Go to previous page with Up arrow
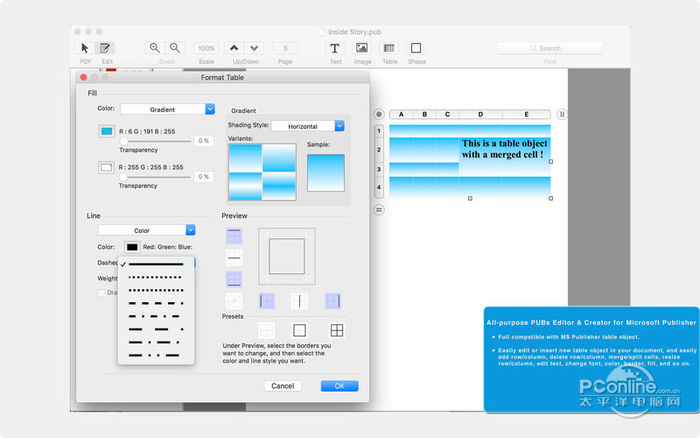The image size is (700, 438). tap(234, 48)
